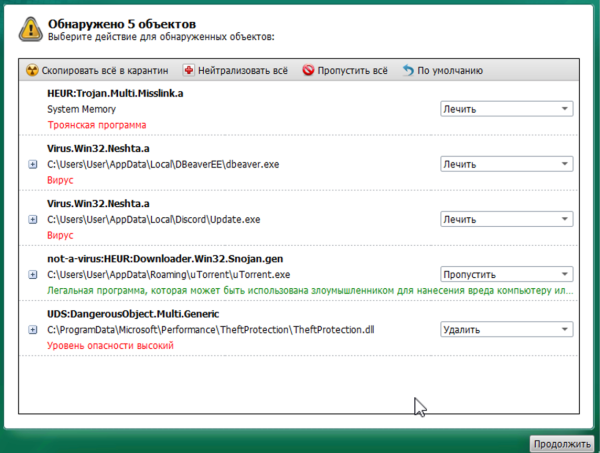The height and width of the screenshot is (453, 600).
Task: Open Пропустить dropdown for uTorrent.exe
Action: (507, 274)
